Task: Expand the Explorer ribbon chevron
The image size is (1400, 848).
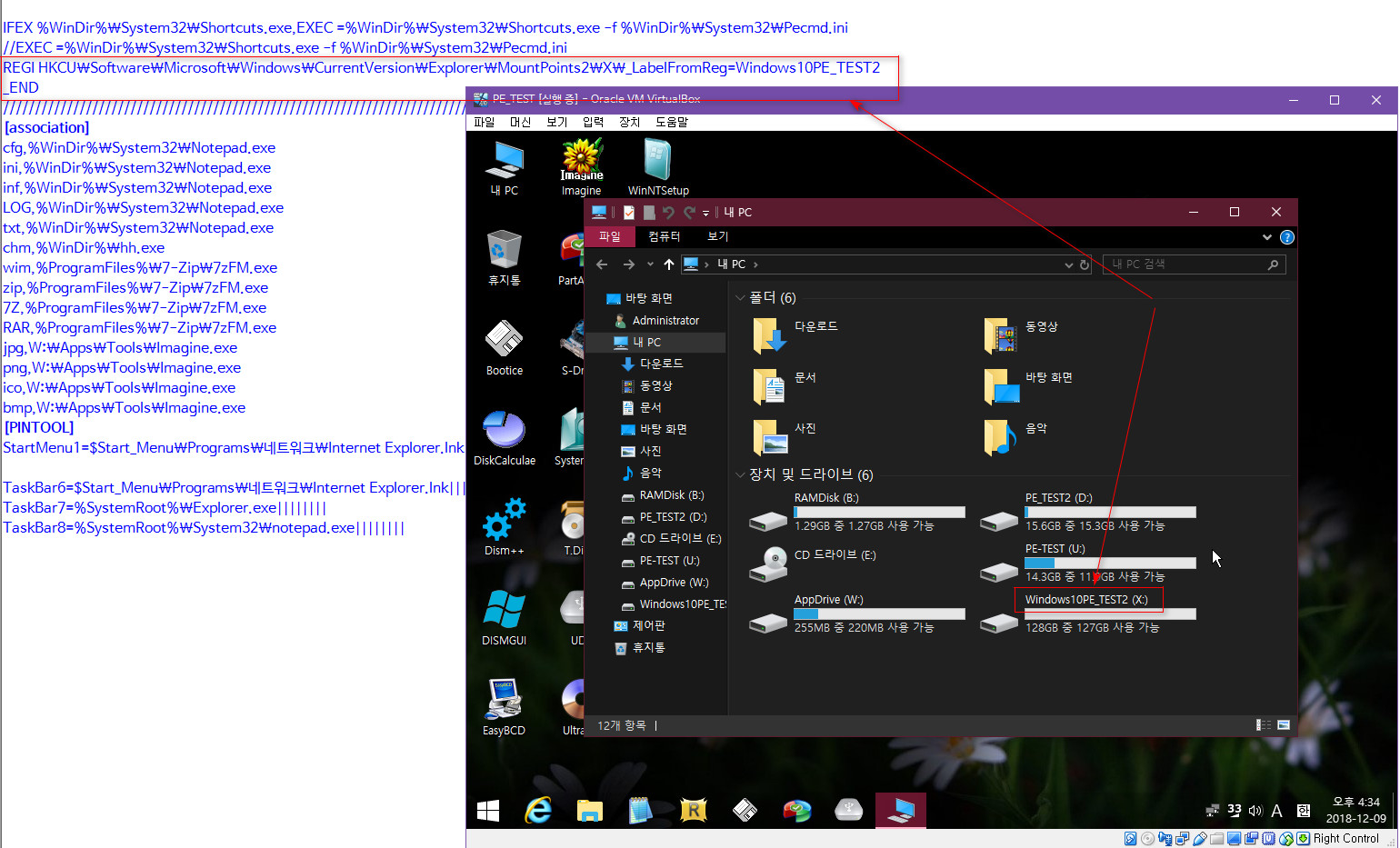Action: [x=1267, y=237]
